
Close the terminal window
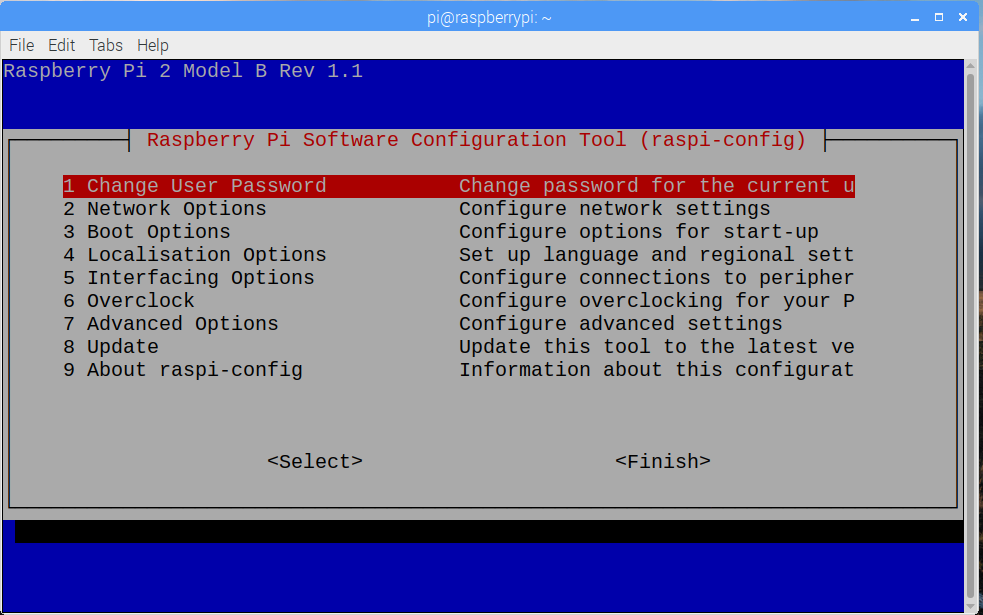(x=963, y=18)
